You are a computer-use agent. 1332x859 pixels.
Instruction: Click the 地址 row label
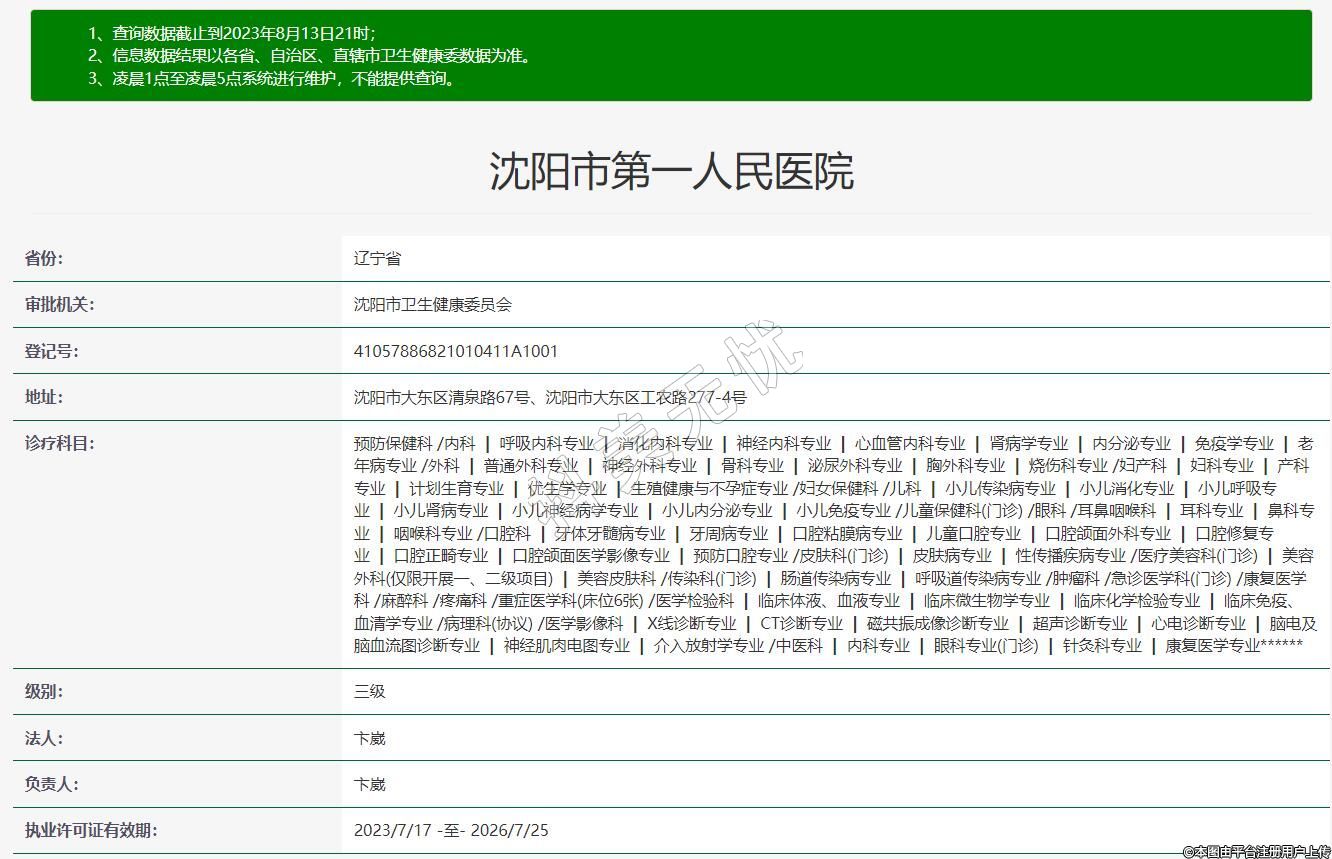coord(44,397)
